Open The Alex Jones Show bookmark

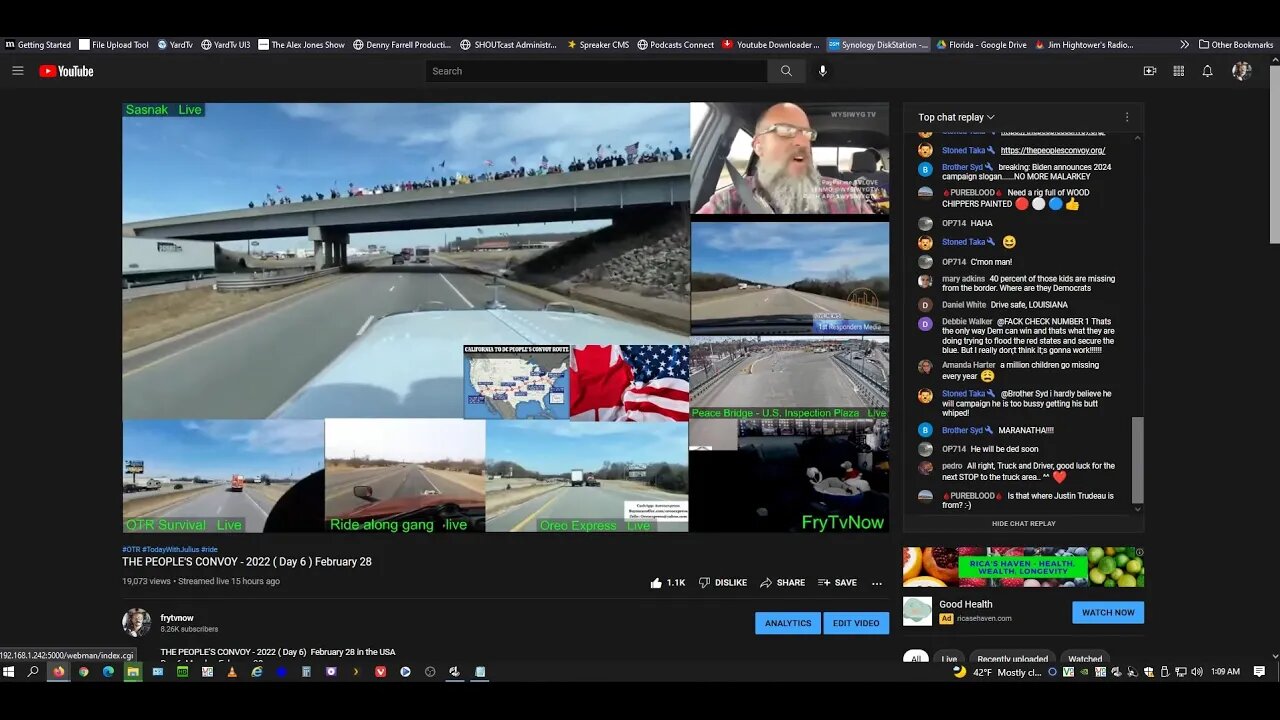point(301,45)
